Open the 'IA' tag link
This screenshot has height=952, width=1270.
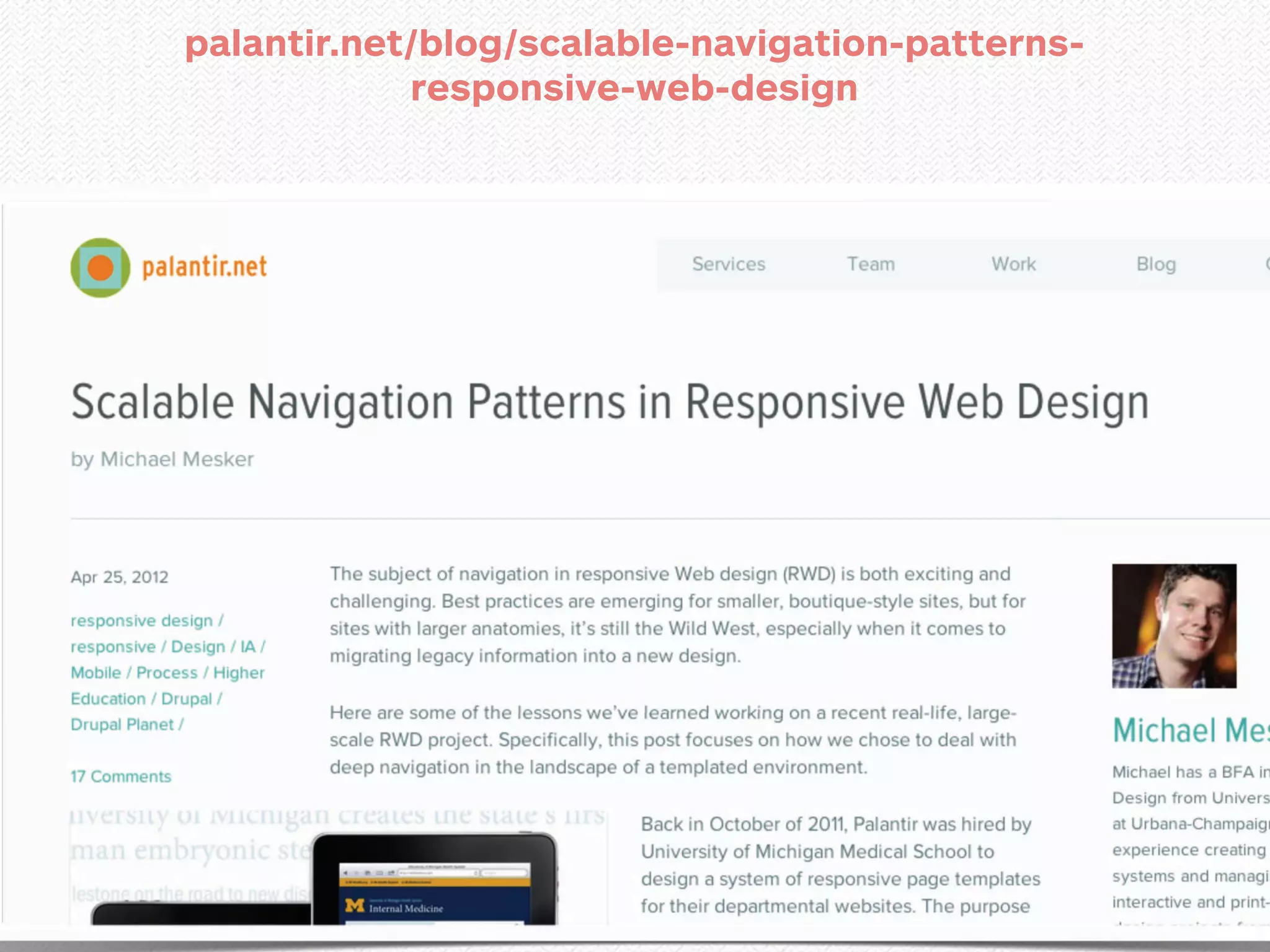click(x=248, y=647)
